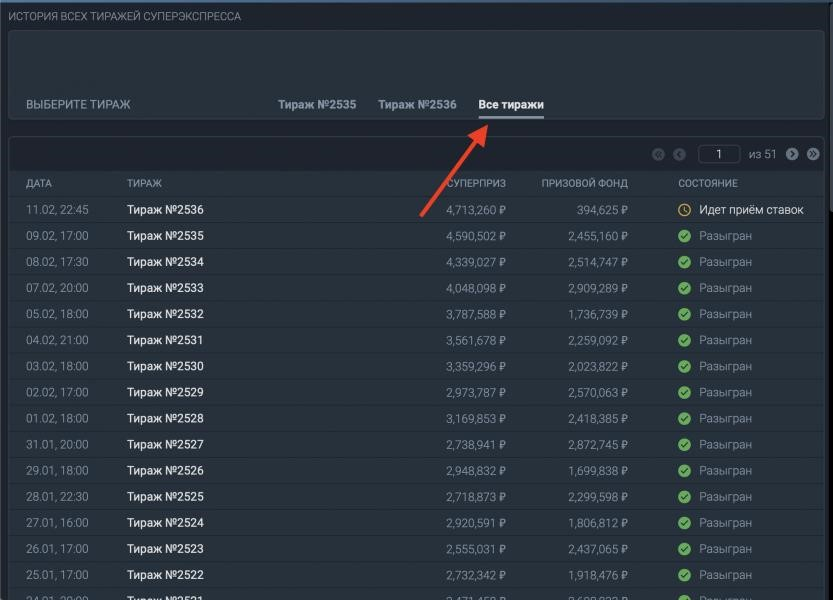
Task: Click the superprize value 4,590,502 ₽
Action: pos(476,236)
